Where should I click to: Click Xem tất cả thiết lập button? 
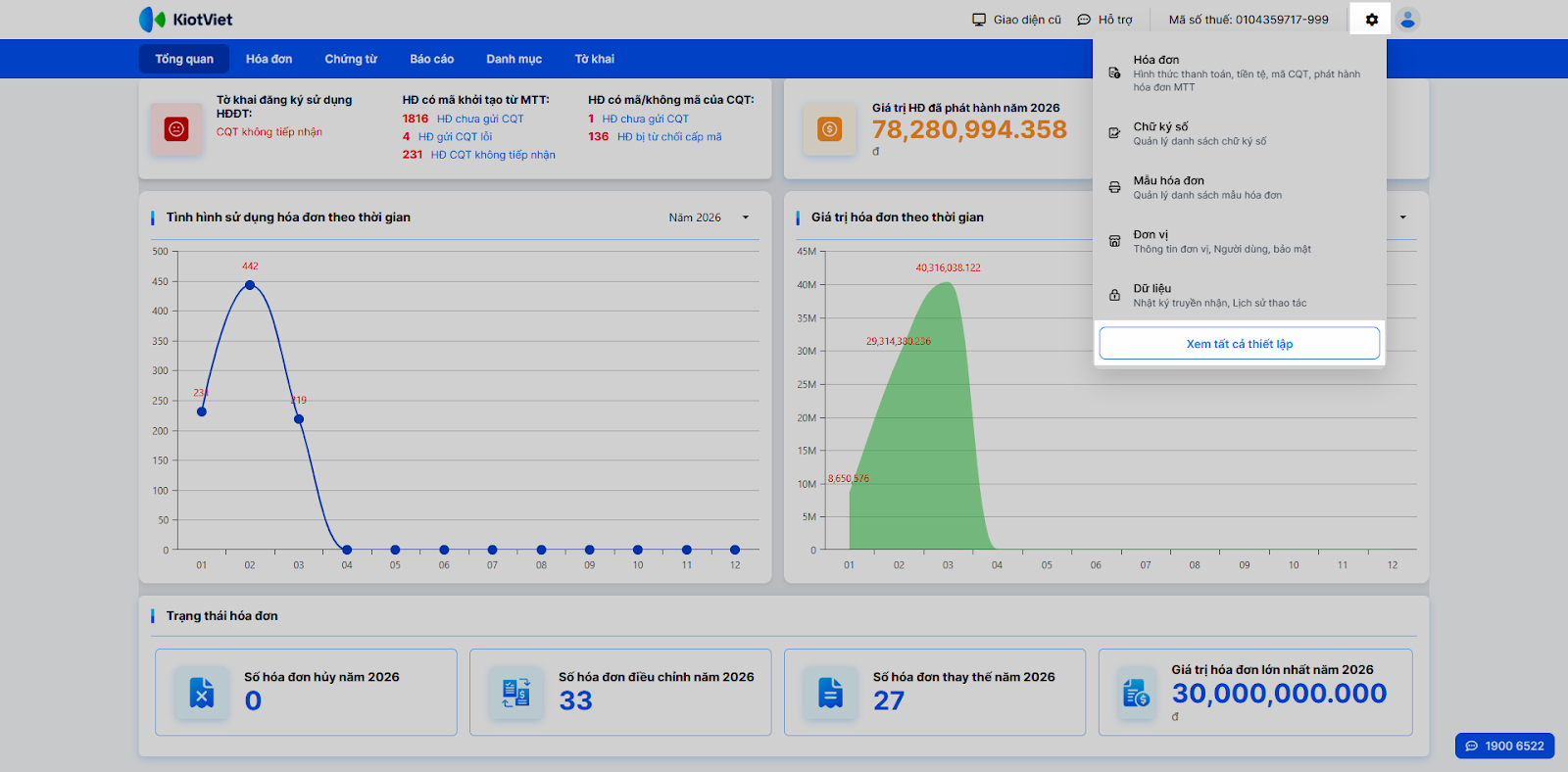[1239, 344]
